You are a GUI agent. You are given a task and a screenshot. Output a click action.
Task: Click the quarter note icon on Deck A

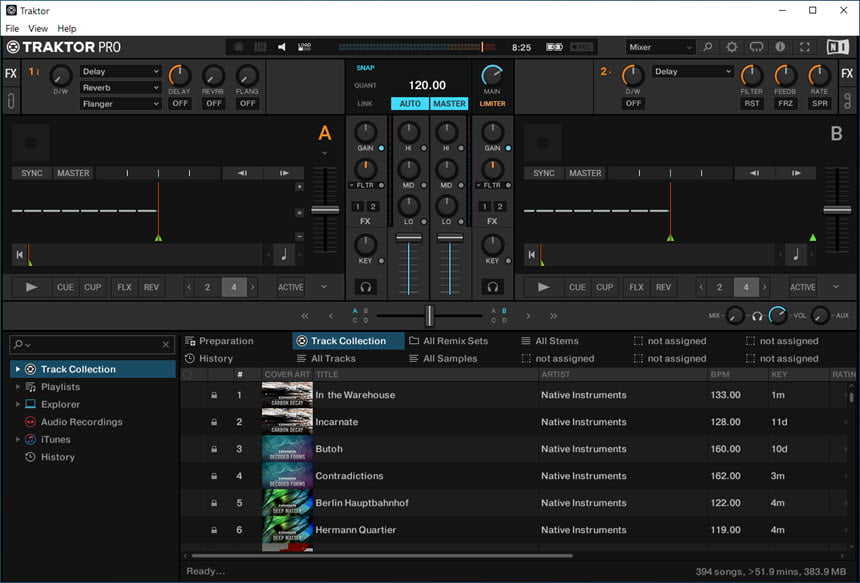click(284, 254)
